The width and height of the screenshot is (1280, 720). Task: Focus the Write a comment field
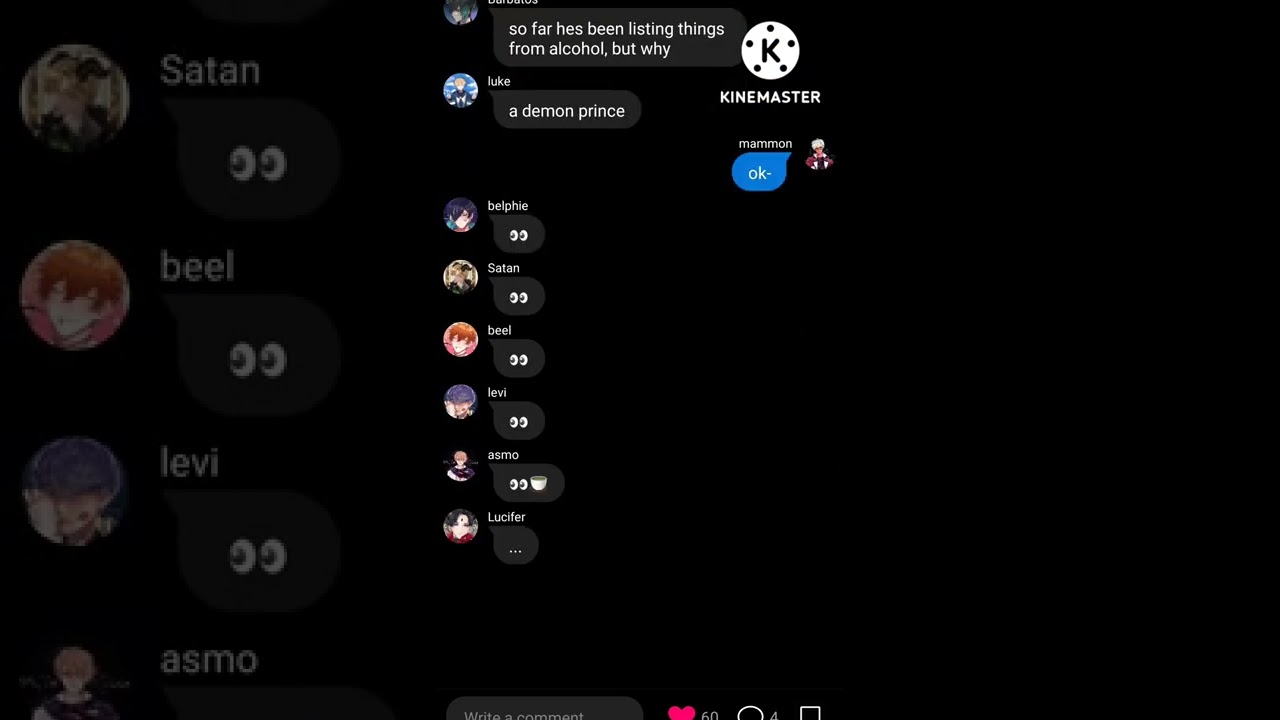544,709
